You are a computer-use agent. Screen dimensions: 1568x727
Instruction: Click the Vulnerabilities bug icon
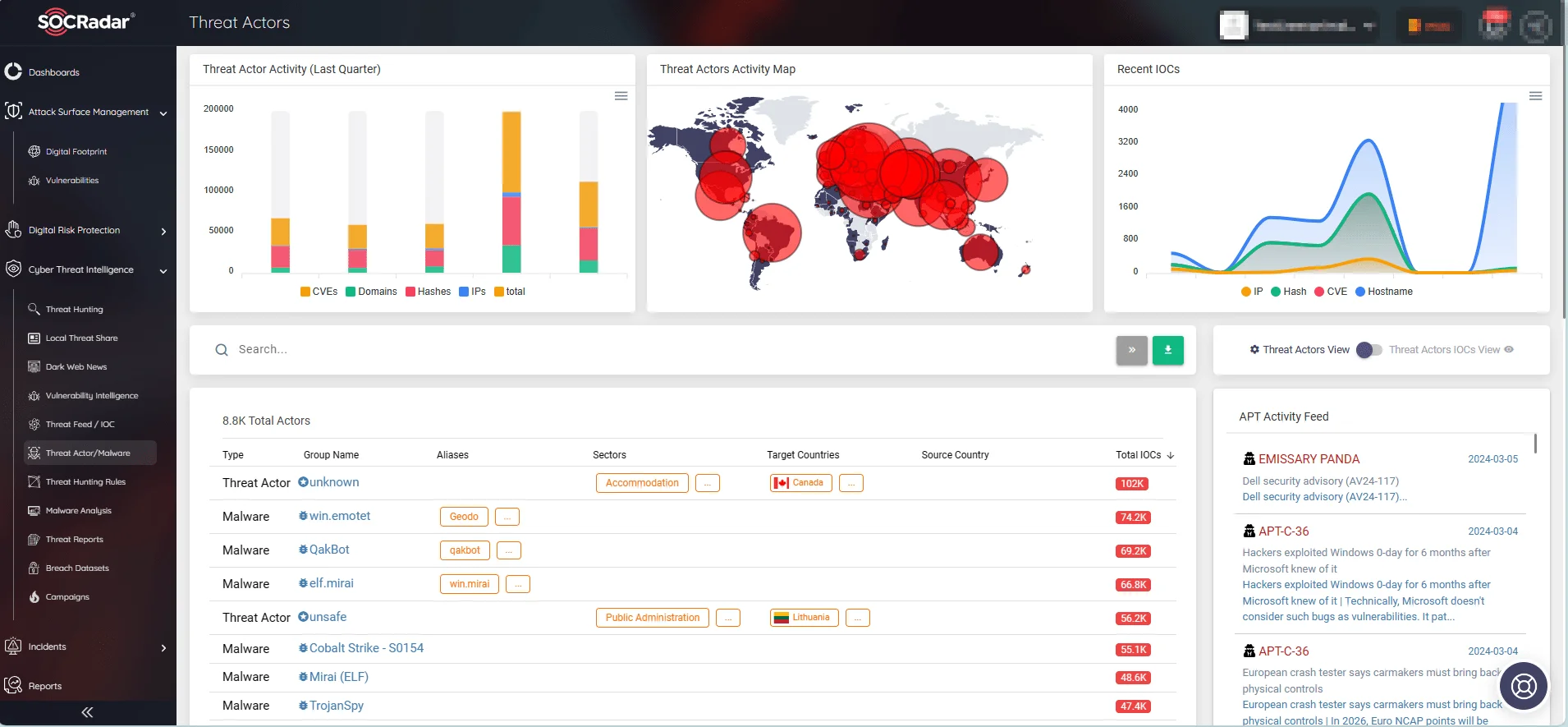click(34, 180)
